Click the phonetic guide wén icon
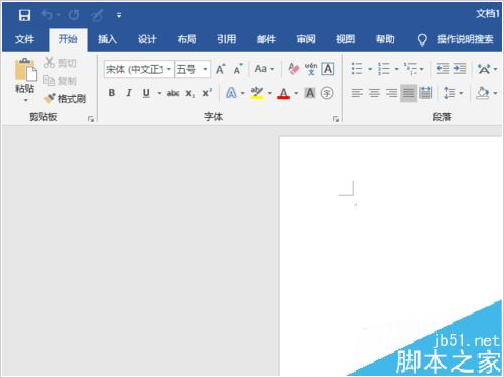504x378 pixels. (311, 69)
